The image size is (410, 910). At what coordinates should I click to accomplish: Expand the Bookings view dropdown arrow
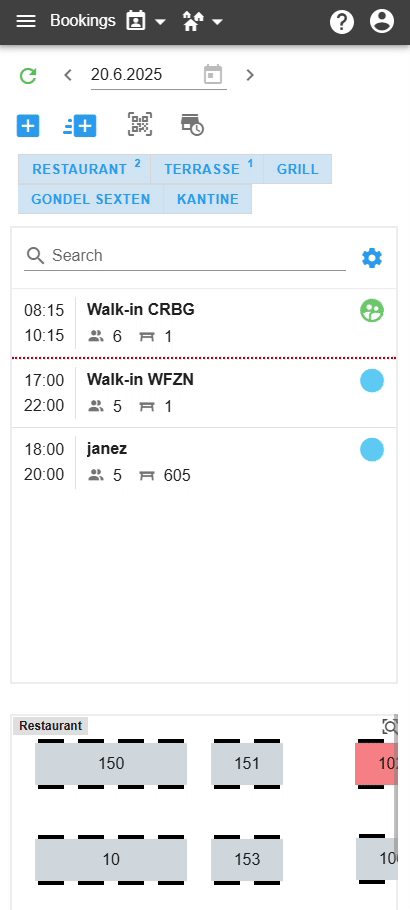pyautogui.click(x=160, y=22)
